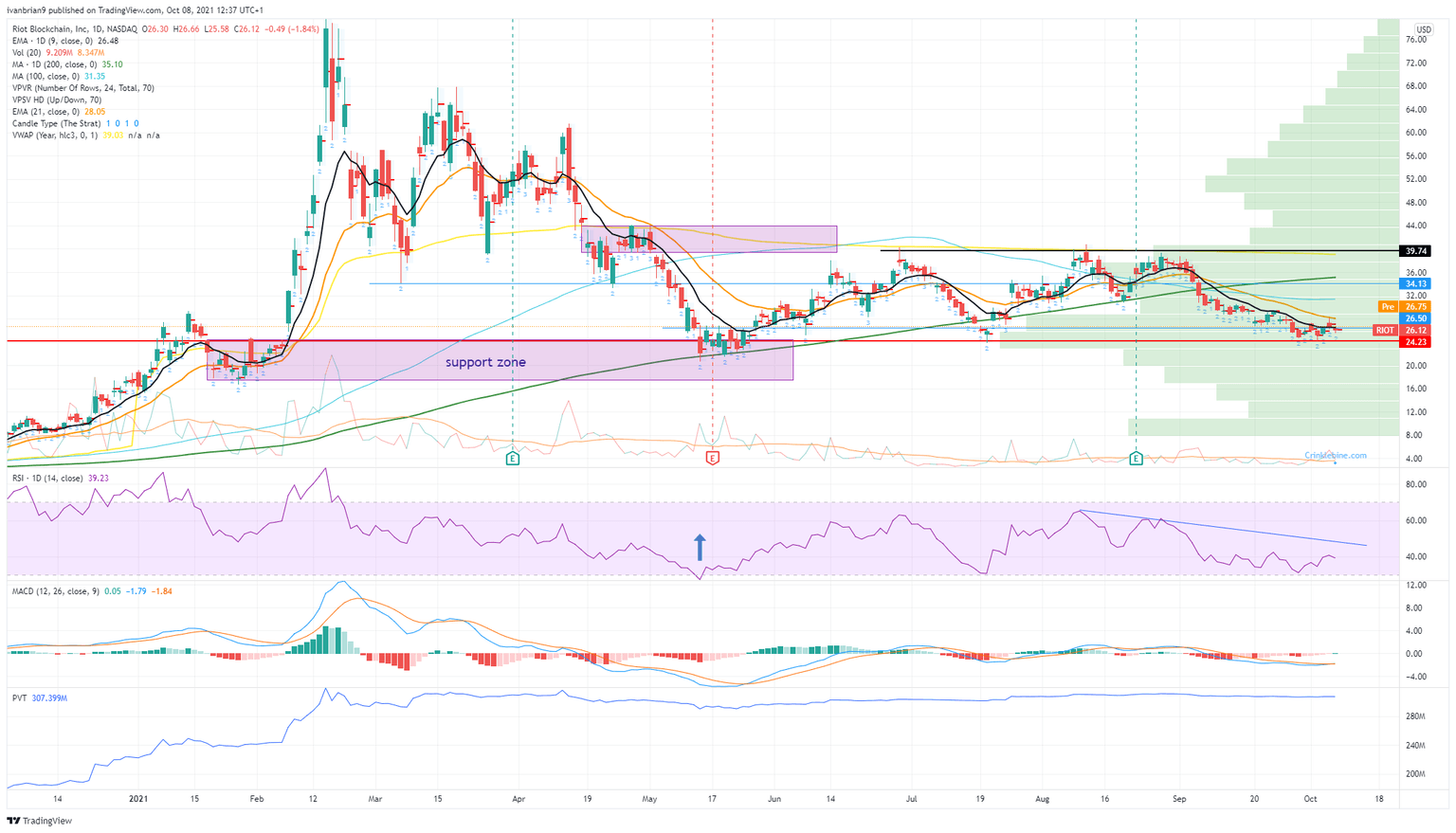Open the USD currency selector
The height and width of the screenshot is (833, 1456).
pyautogui.click(x=1424, y=30)
